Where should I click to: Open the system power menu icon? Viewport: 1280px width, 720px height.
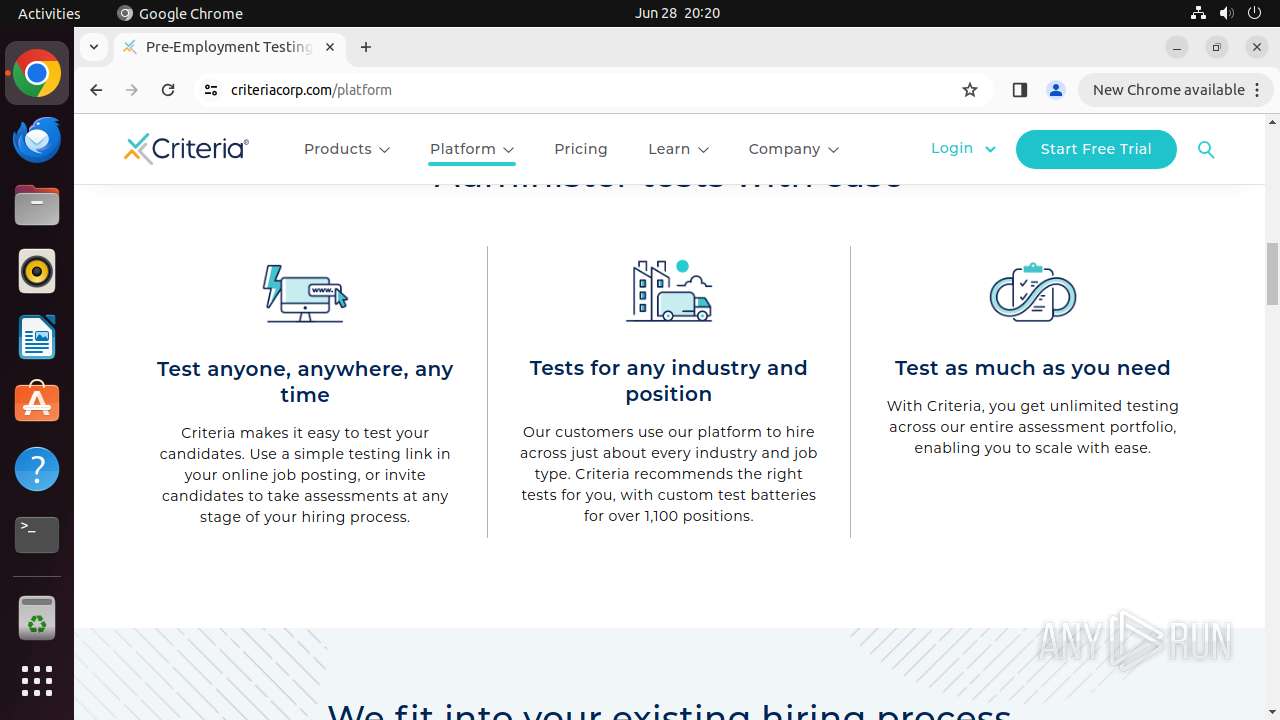1256,13
